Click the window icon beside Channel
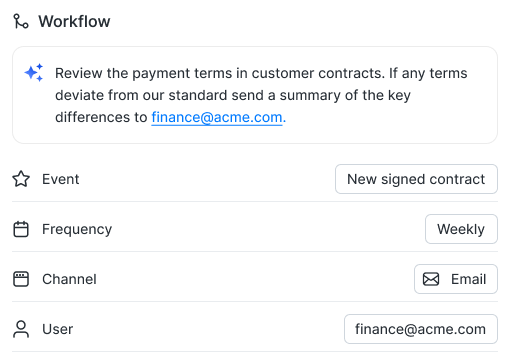The width and height of the screenshot is (510, 364). tap(21, 279)
